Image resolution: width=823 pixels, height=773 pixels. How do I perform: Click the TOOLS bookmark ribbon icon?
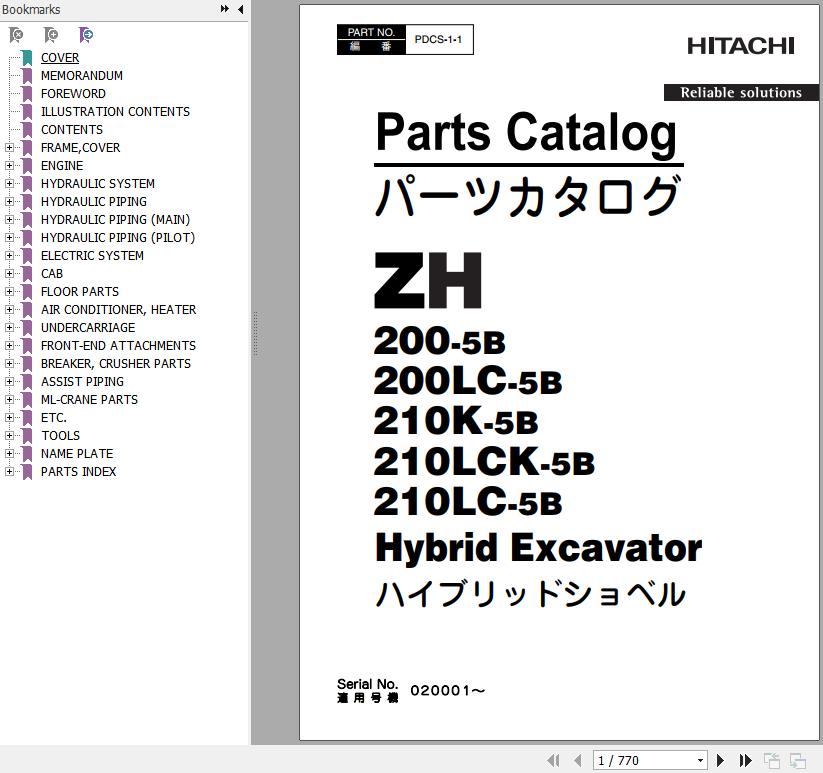click(27, 436)
